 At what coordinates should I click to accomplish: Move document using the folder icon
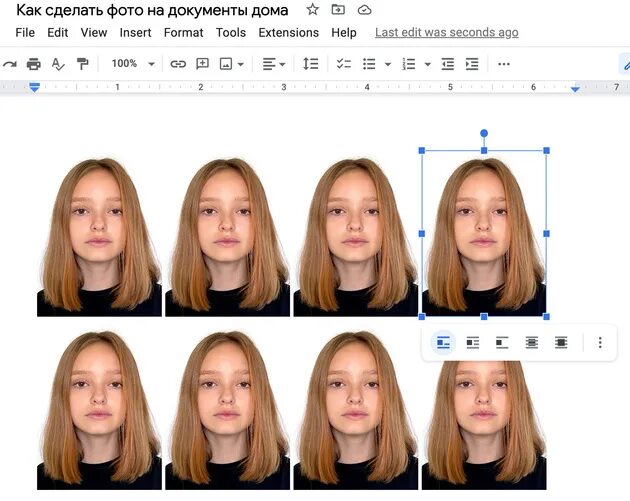338,10
